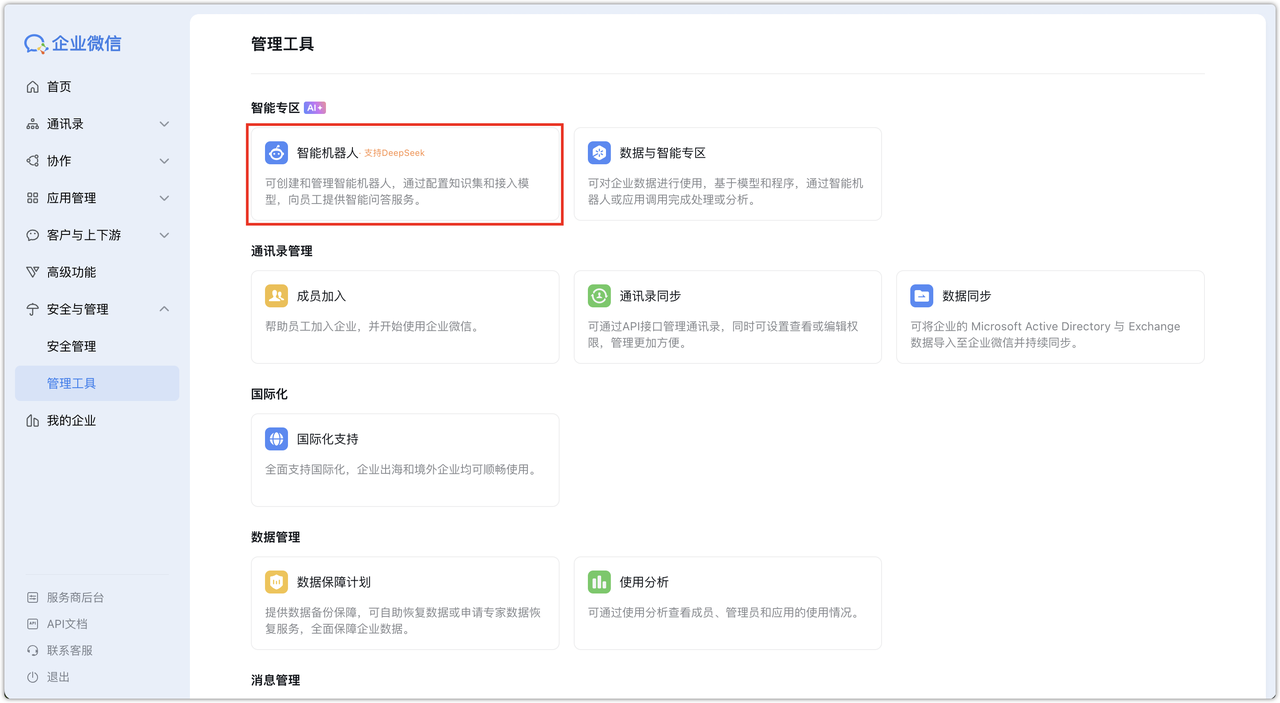Click the 数据保障计划 icon

tap(276, 581)
